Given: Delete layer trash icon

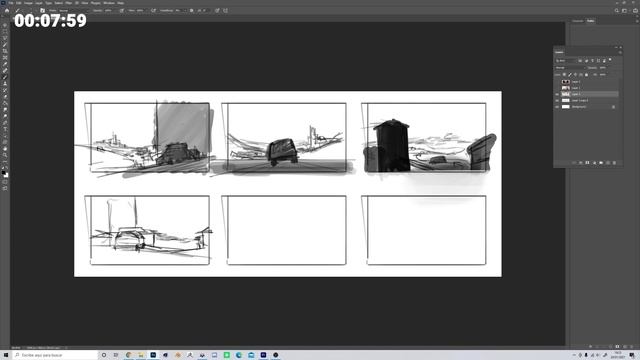Looking at the screenshot, I should pos(614,163).
